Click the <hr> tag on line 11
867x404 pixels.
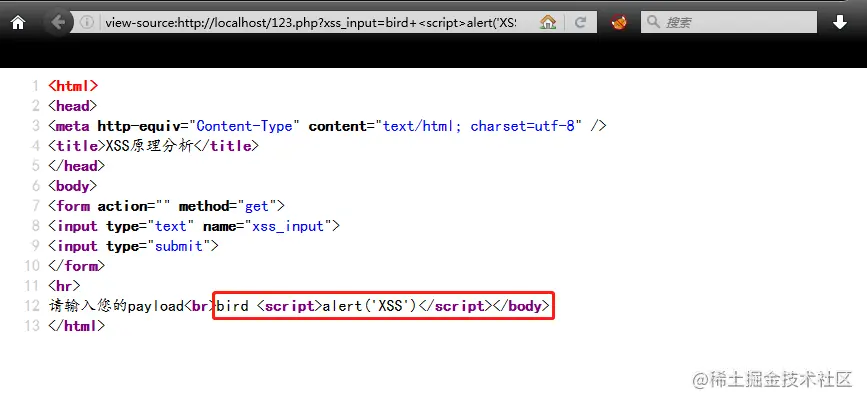click(x=64, y=286)
